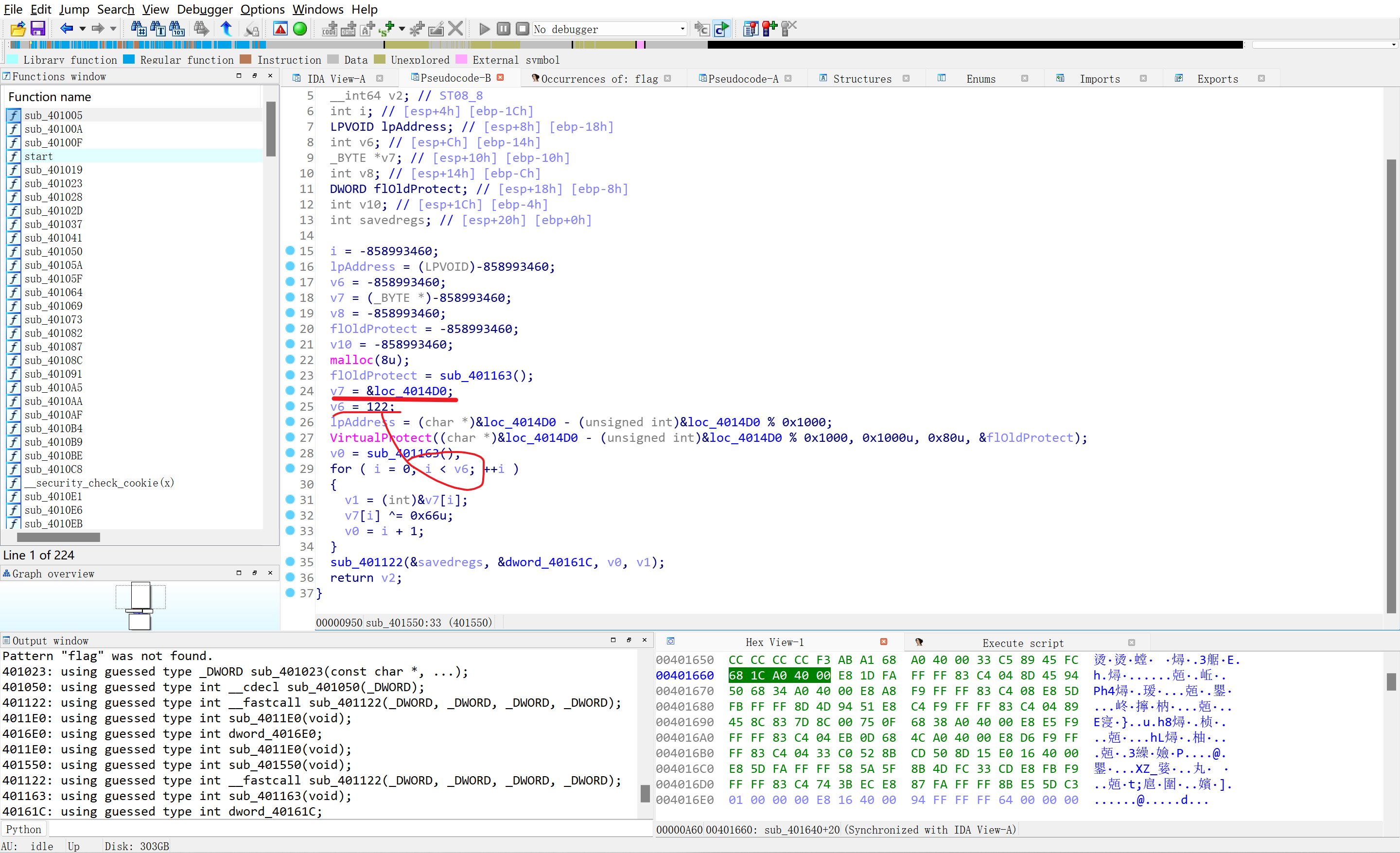The width and height of the screenshot is (1400, 853).
Task: Toggle breakpoint dot at line 29
Action: [290, 468]
